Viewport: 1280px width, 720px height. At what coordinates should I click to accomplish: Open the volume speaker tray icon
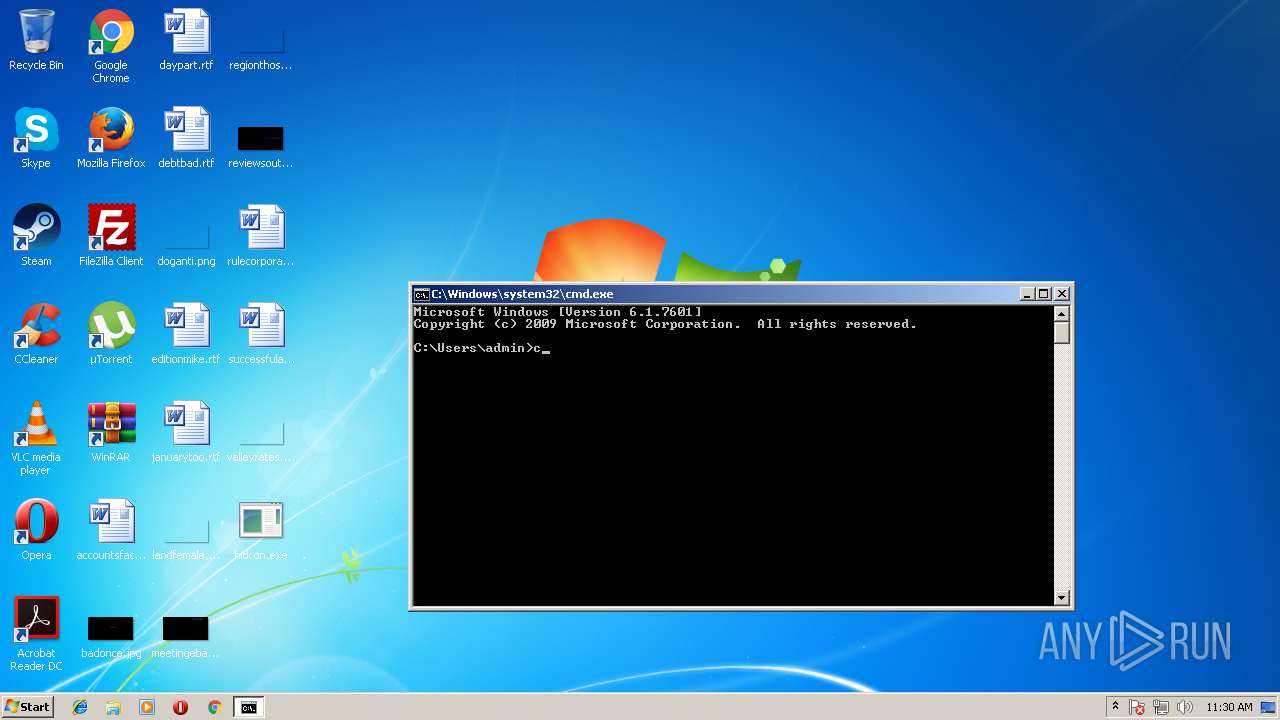(x=1185, y=707)
